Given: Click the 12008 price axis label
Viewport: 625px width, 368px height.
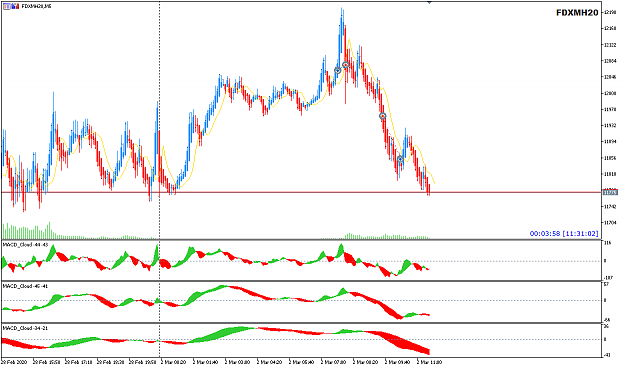Looking at the screenshot, I should click(x=610, y=93).
